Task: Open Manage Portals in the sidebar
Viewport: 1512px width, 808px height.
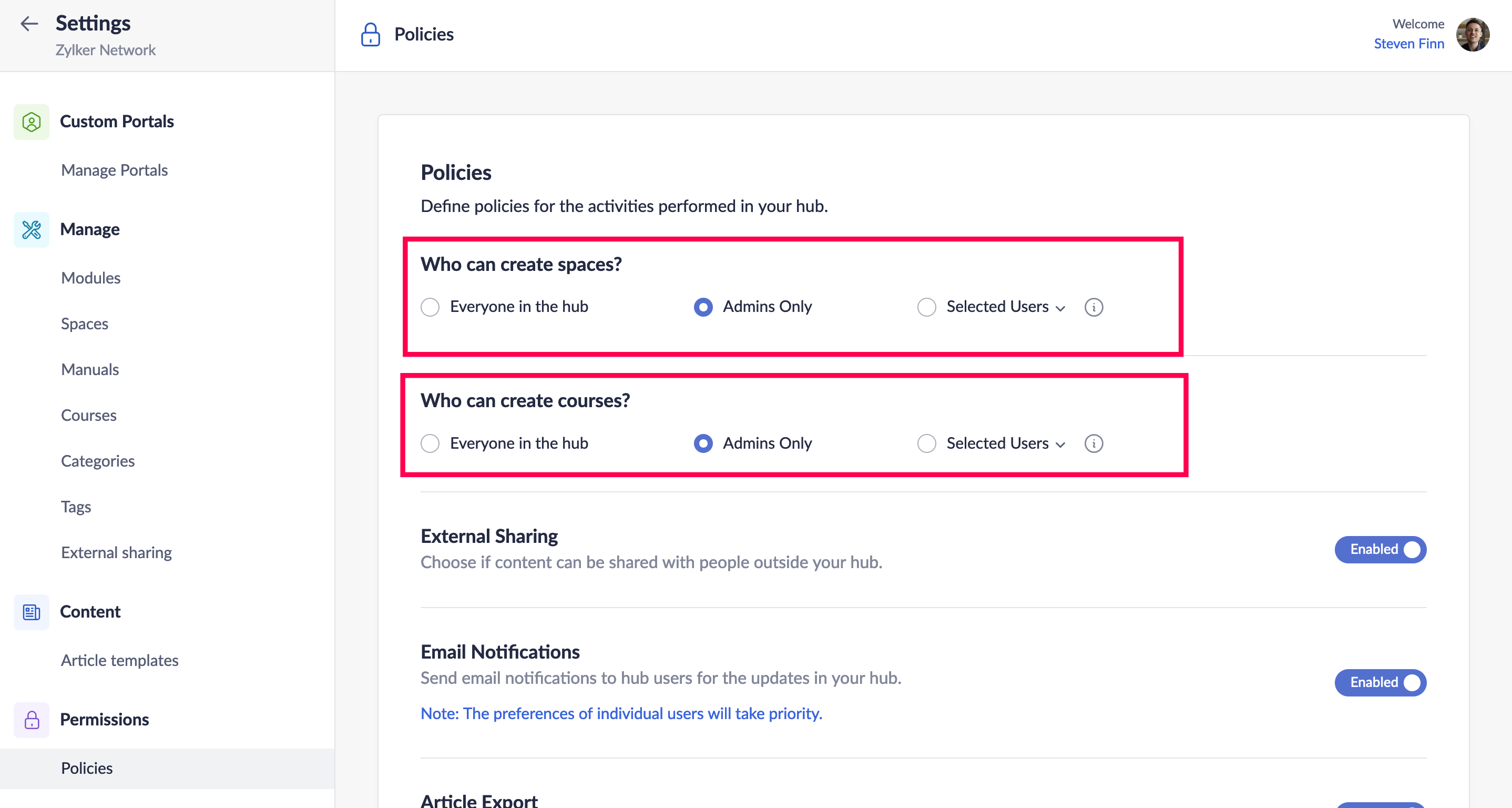Action: (115, 170)
